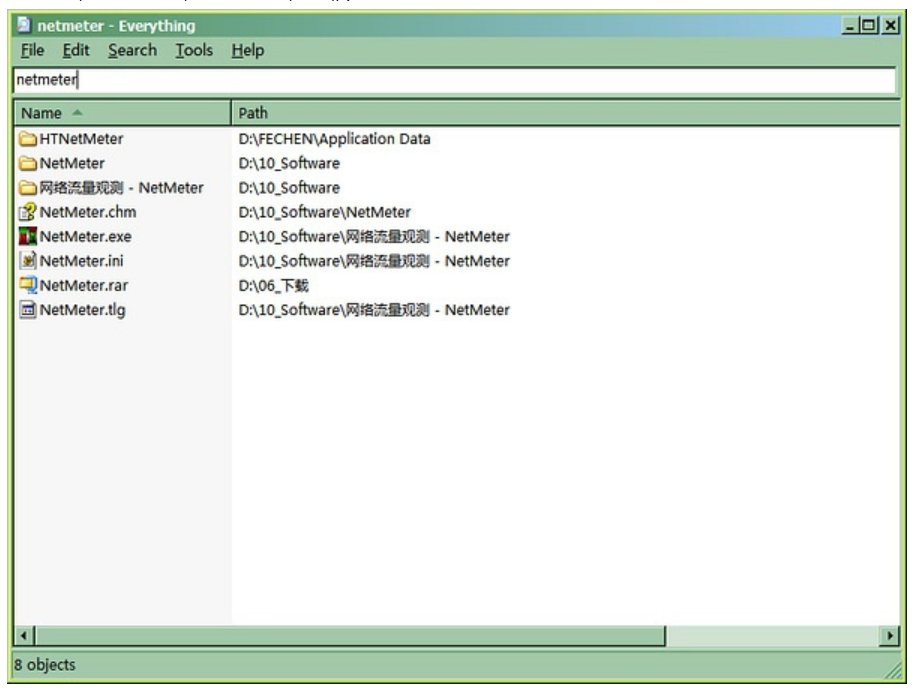Image resolution: width=920 pixels, height=698 pixels.
Task: Close the Everything window
Action: (891, 25)
